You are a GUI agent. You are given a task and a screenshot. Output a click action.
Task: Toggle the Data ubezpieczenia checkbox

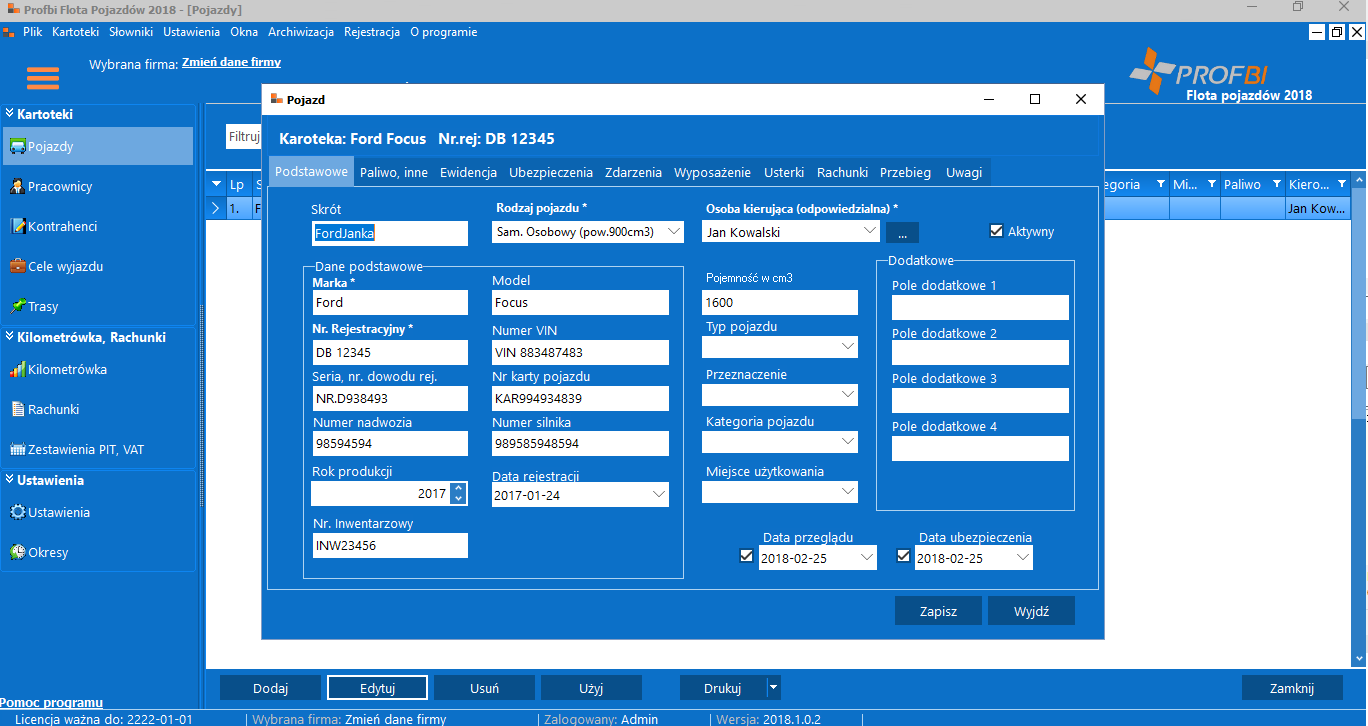click(904, 556)
